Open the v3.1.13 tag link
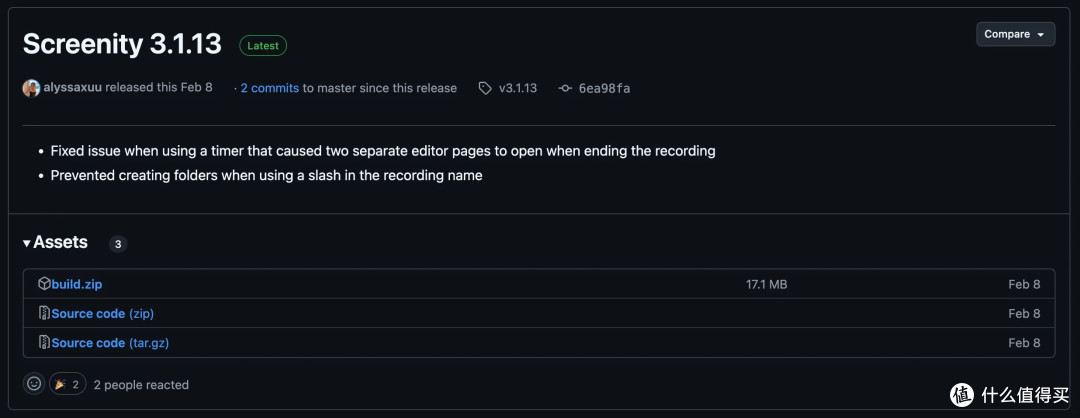This screenshot has height=418, width=1080. pyautogui.click(x=518, y=88)
